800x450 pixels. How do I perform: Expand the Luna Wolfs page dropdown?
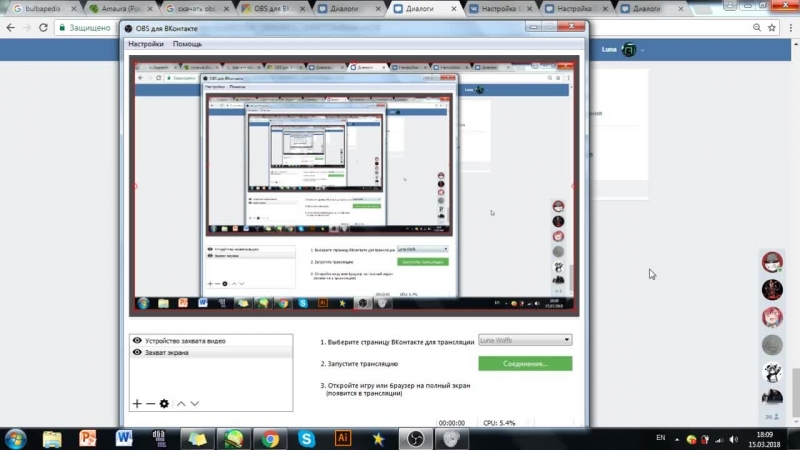tap(525, 340)
